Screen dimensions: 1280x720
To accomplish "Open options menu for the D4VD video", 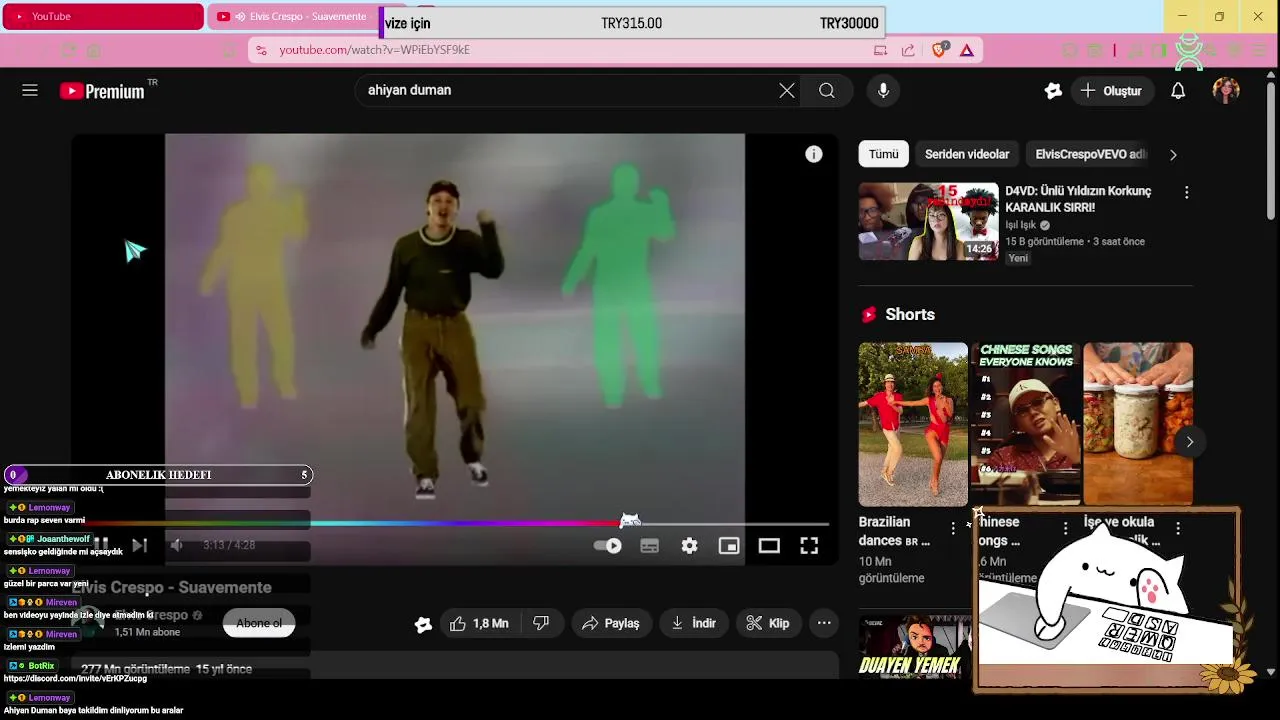I will tap(1187, 192).
